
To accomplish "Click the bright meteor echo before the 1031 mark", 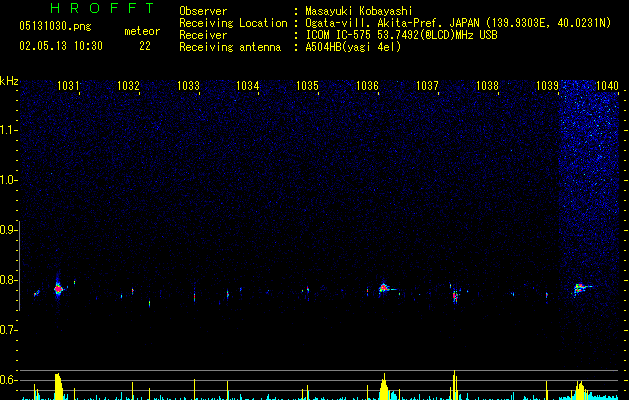I will tap(58, 288).
